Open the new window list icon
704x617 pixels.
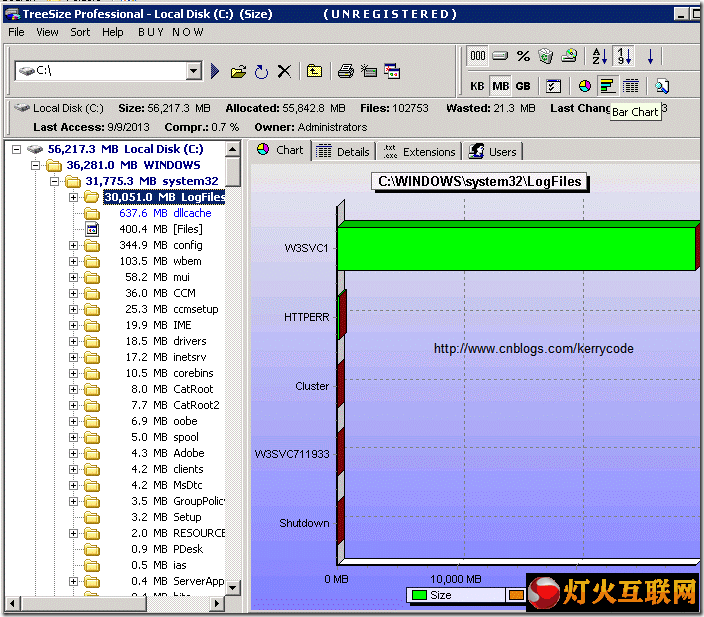(x=369, y=71)
